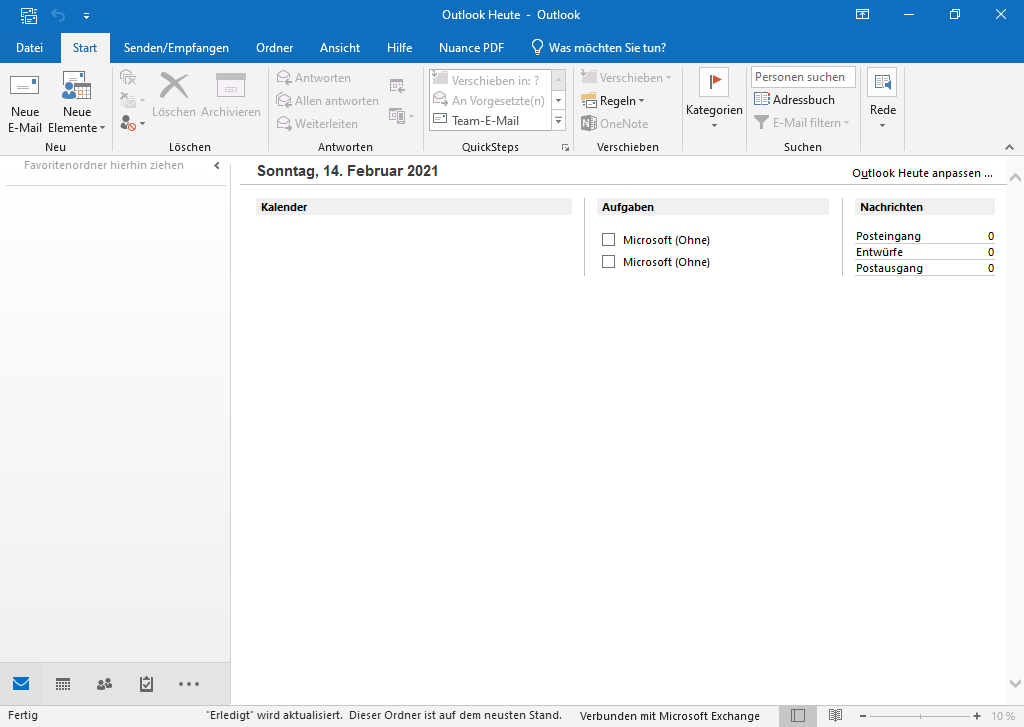Click Outlook Heute anpassen link

[x=921, y=173]
